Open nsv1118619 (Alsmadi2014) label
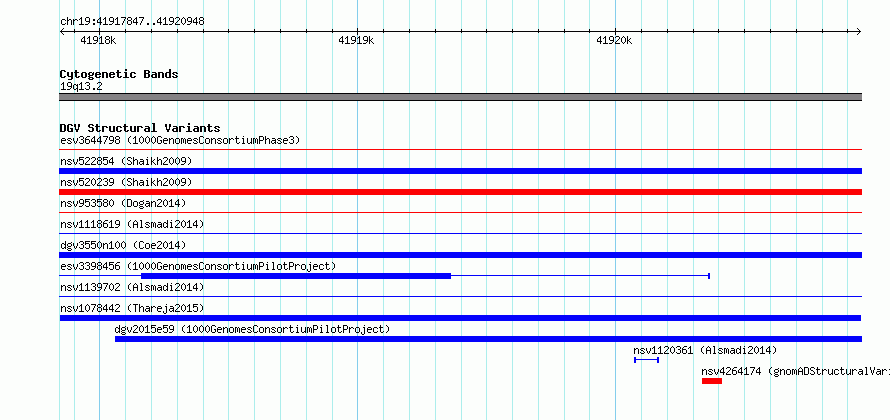890x420 pixels. [132, 224]
